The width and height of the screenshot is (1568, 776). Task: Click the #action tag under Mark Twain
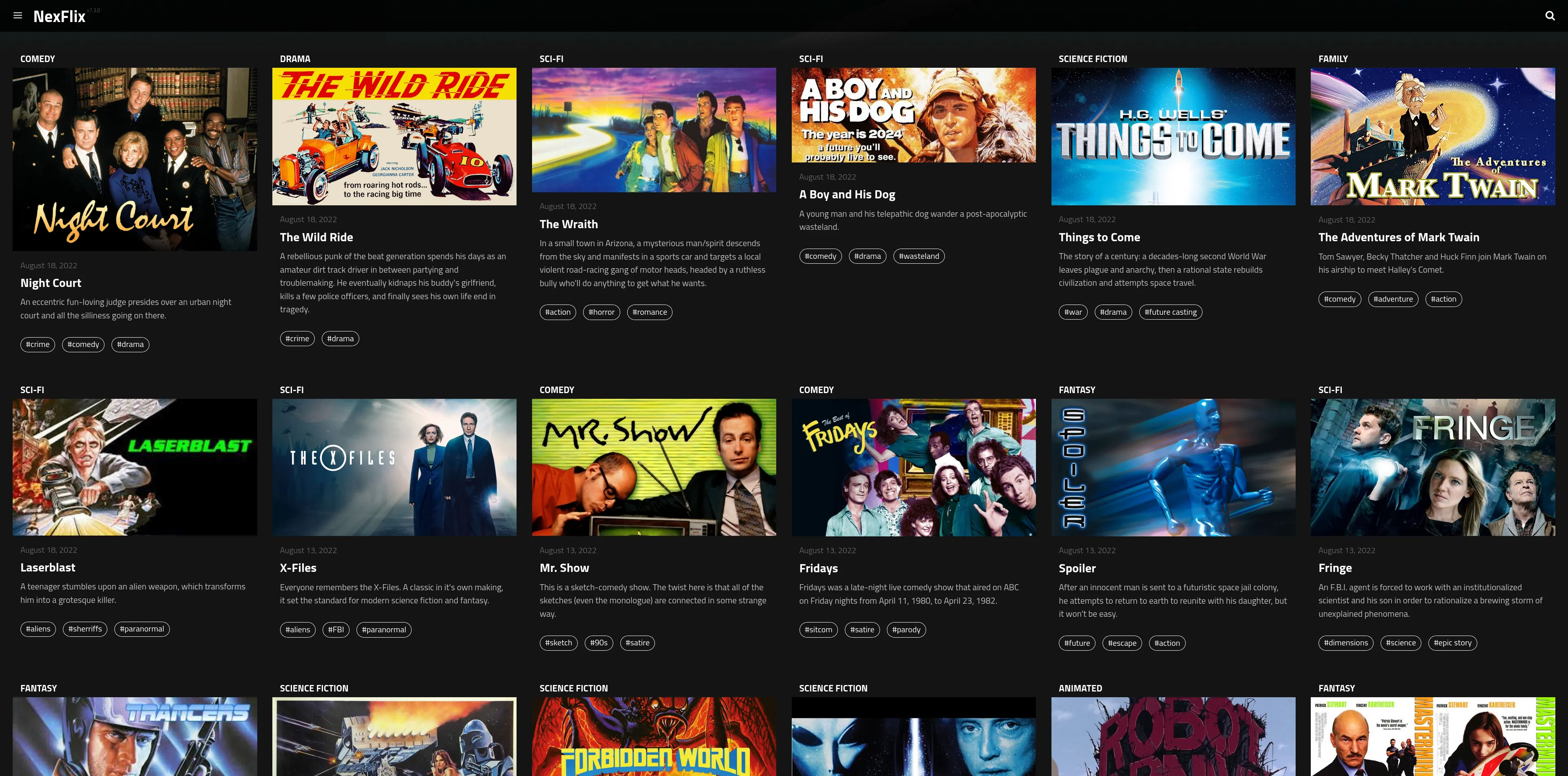point(1444,299)
